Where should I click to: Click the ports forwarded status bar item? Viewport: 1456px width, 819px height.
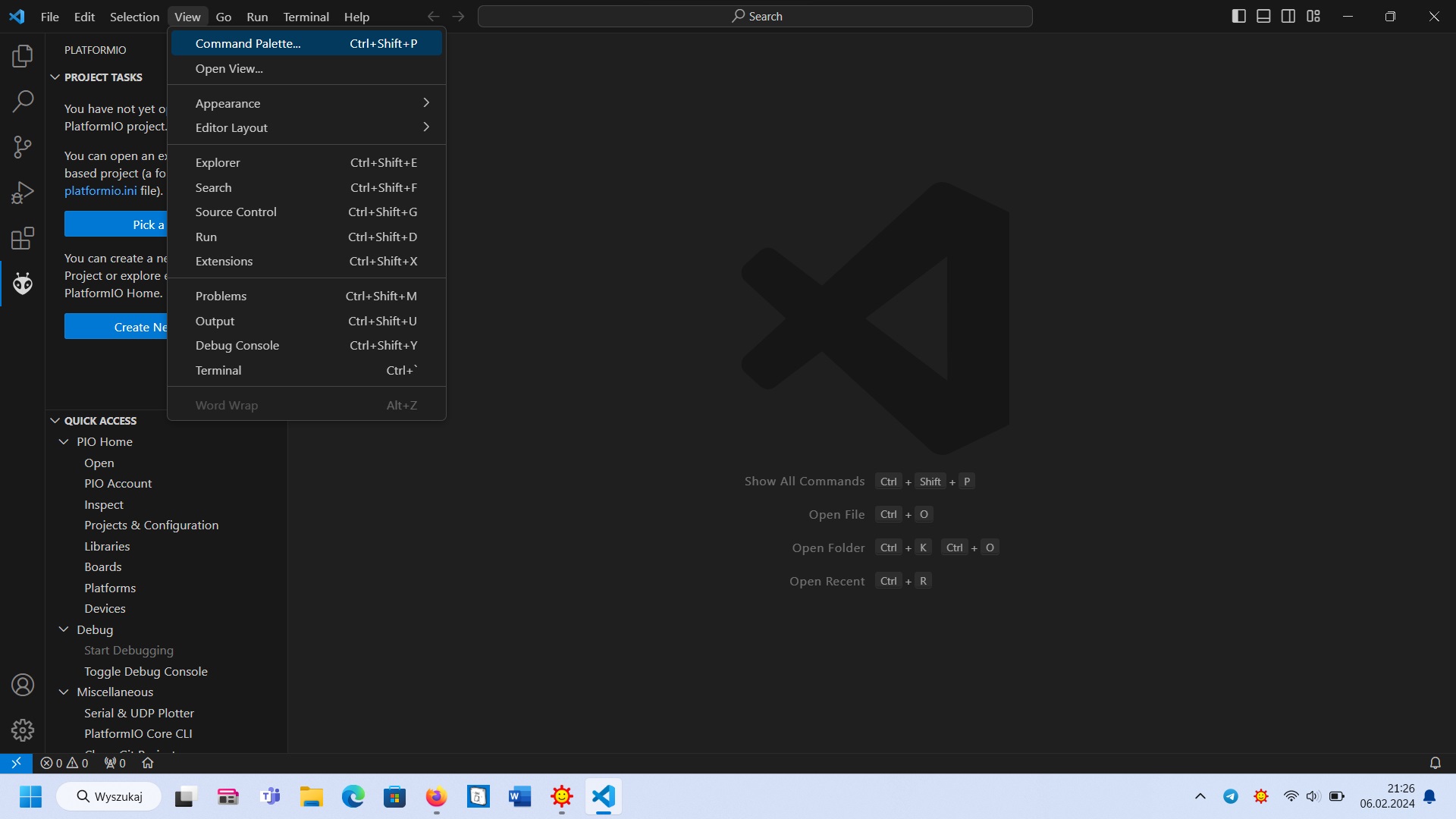(115, 763)
